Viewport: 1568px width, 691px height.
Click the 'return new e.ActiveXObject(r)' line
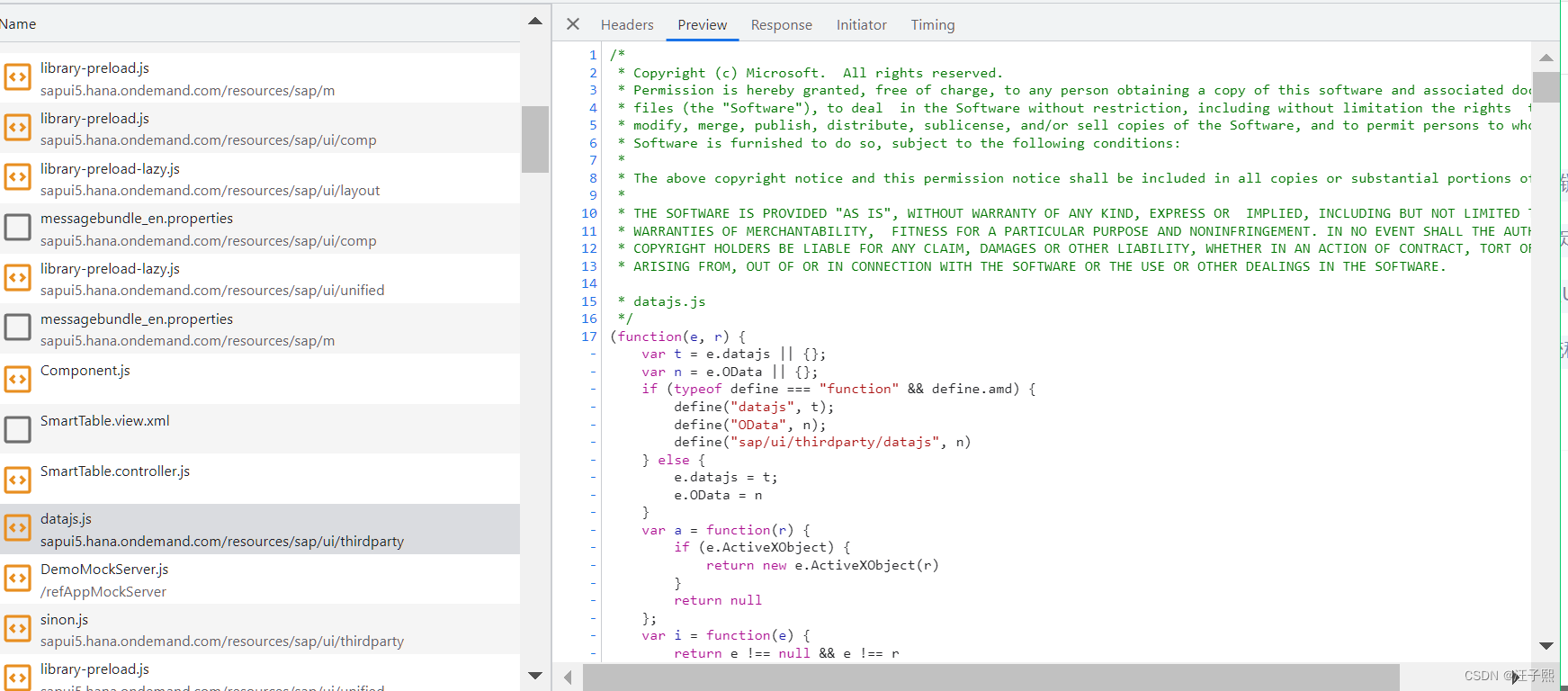tap(822, 565)
